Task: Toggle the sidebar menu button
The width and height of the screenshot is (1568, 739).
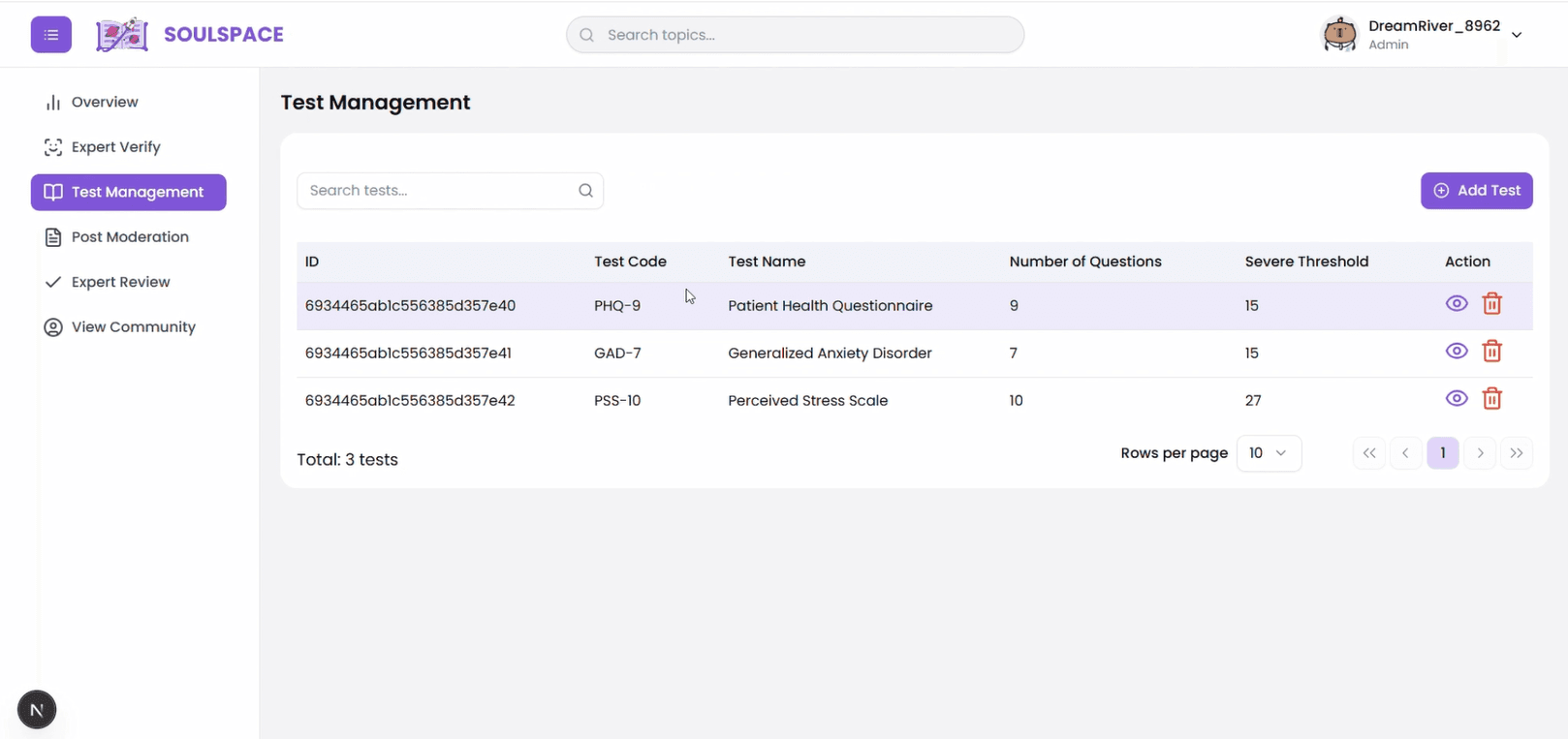Action: tap(51, 35)
